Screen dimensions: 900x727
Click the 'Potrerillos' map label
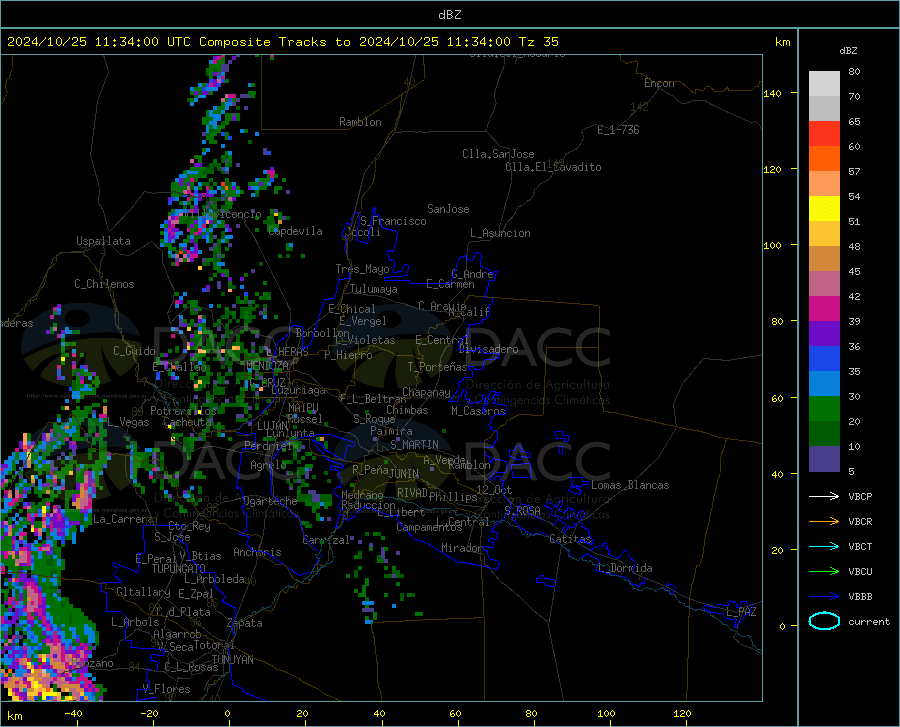click(x=183, y=411)
